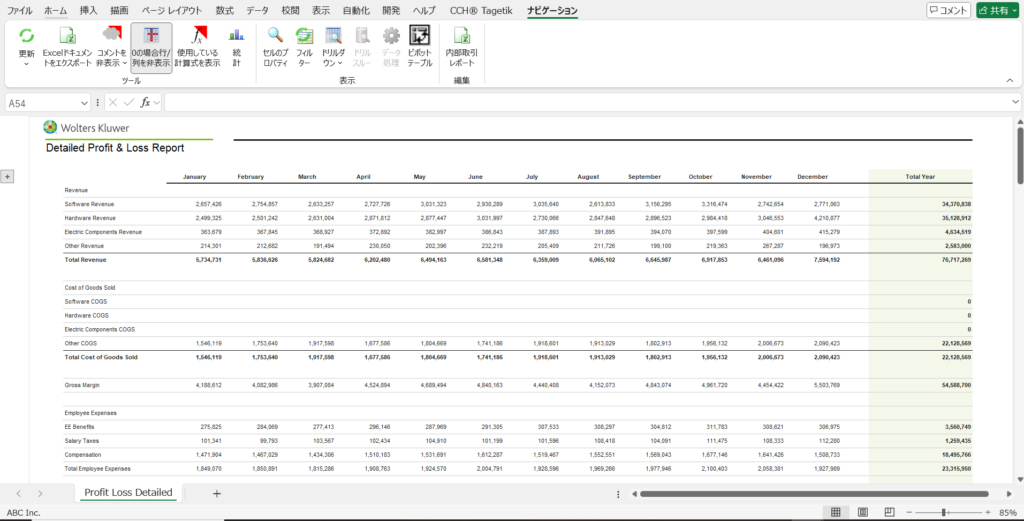Show formulas in use (fx icon)
The width and height of the screenshot is (1024, 521).
coord(198,36)
